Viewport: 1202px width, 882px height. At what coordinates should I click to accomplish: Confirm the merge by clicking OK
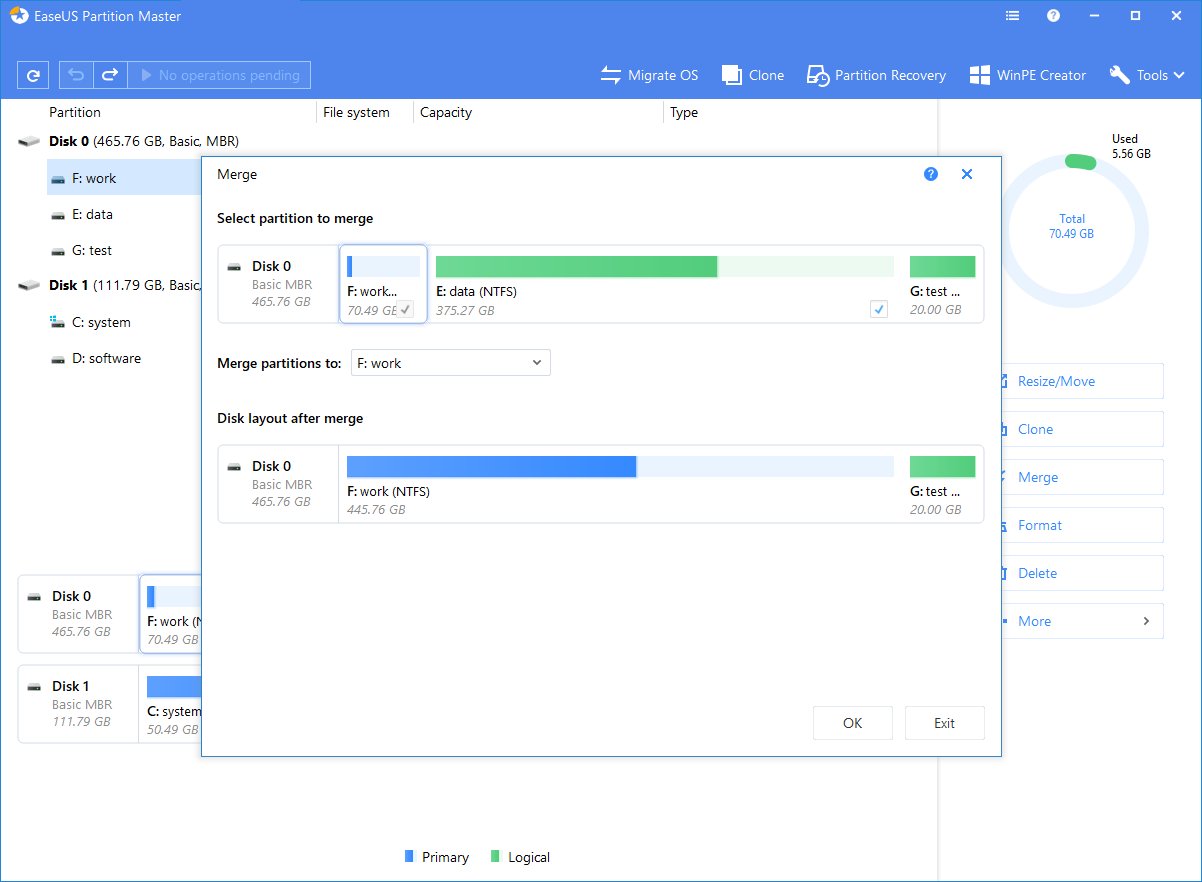[x=852, y=722]
